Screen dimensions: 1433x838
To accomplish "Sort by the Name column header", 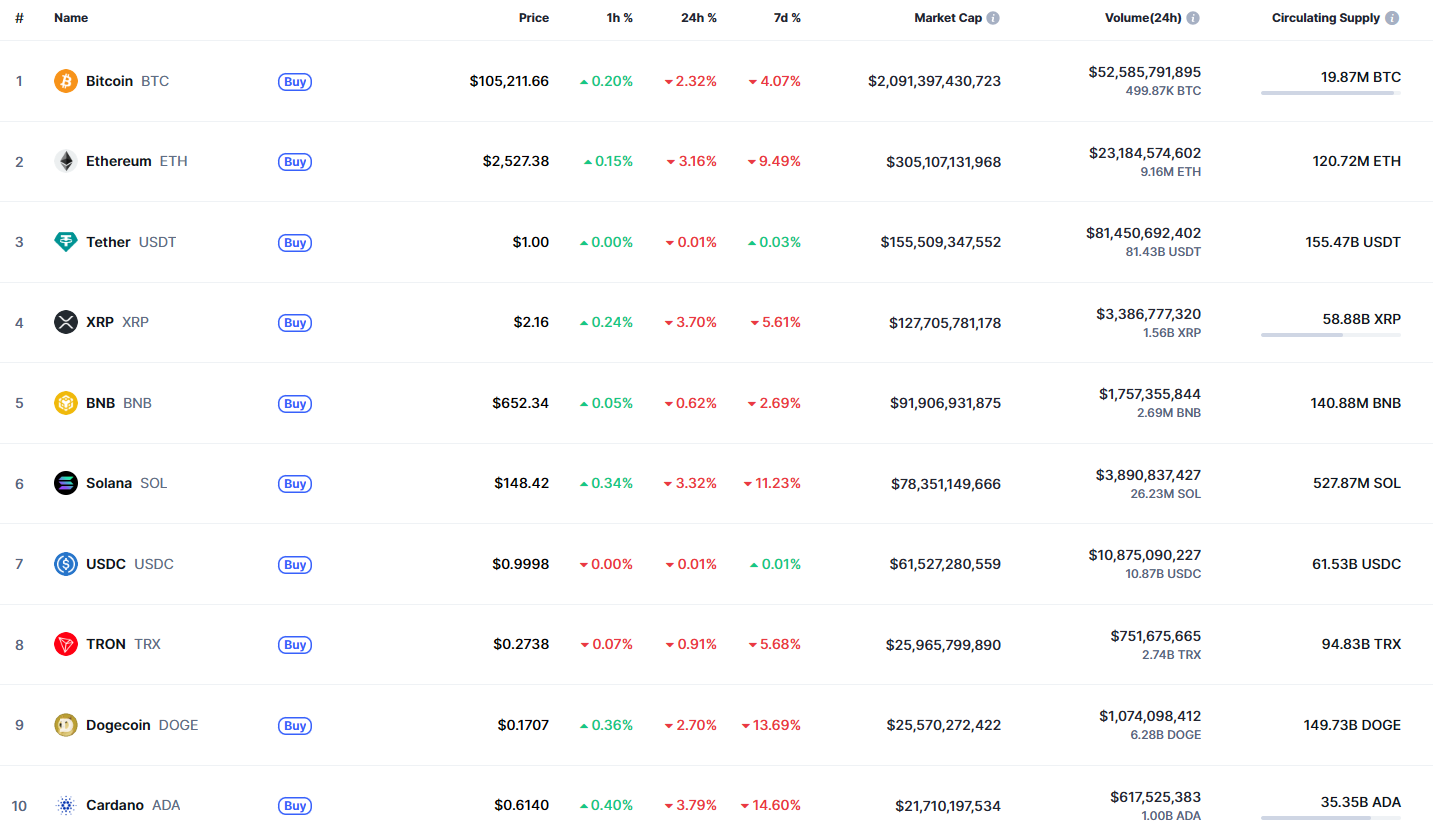I will 71,18.
